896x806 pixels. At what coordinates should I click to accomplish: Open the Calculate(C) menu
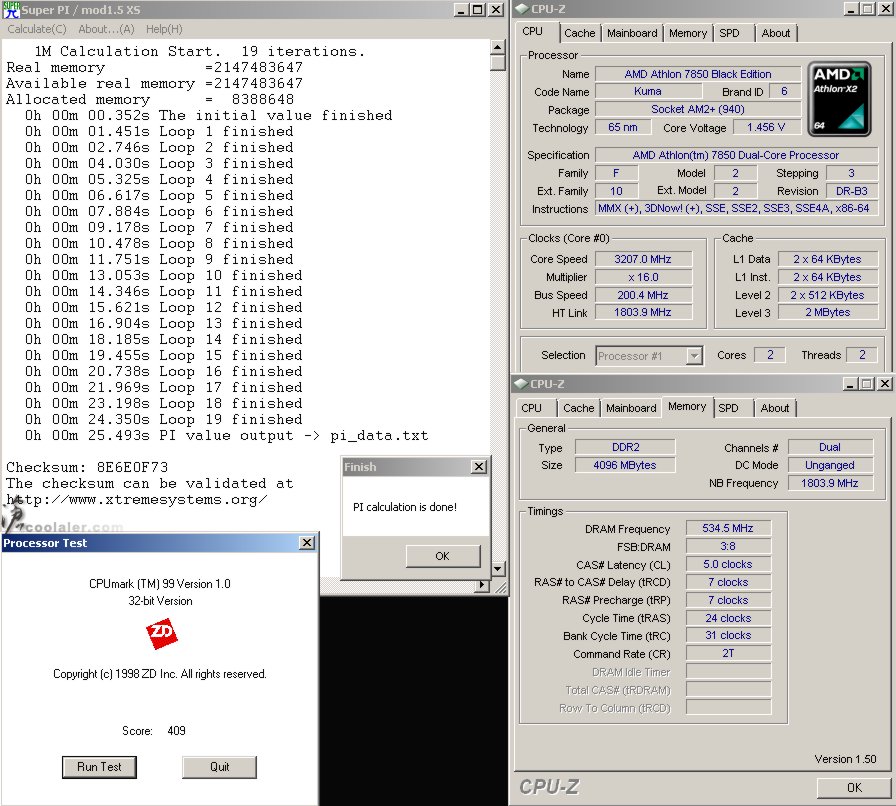[x=37, y=29]
